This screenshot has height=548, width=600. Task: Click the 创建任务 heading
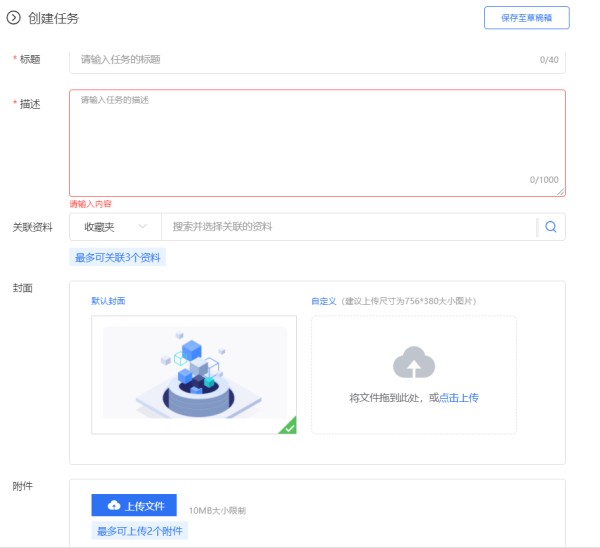point(53,18)
